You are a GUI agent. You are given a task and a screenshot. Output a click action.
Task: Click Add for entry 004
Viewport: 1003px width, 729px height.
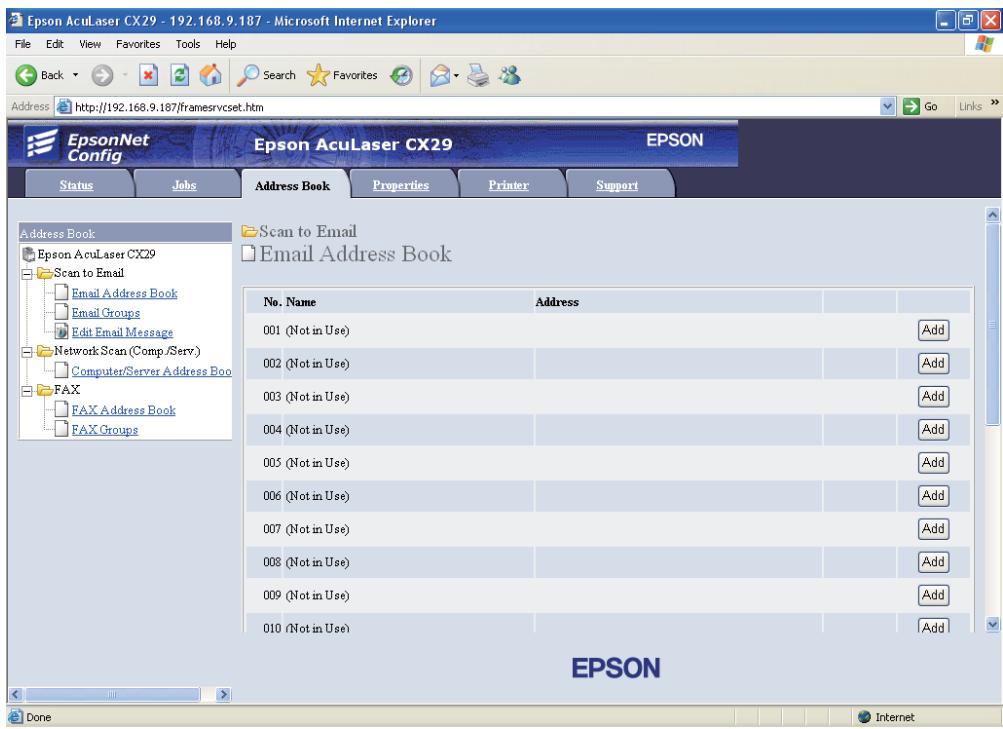pyautogui.click(x=933, y=429)
